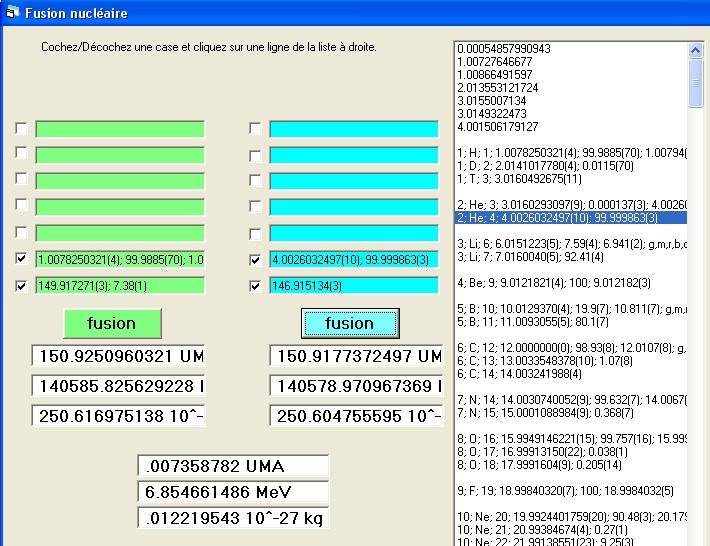The width and height of the screenshot is (710, 546).
Task: Select the 6; C; 12 list line
Action: (x=571, y=348)
